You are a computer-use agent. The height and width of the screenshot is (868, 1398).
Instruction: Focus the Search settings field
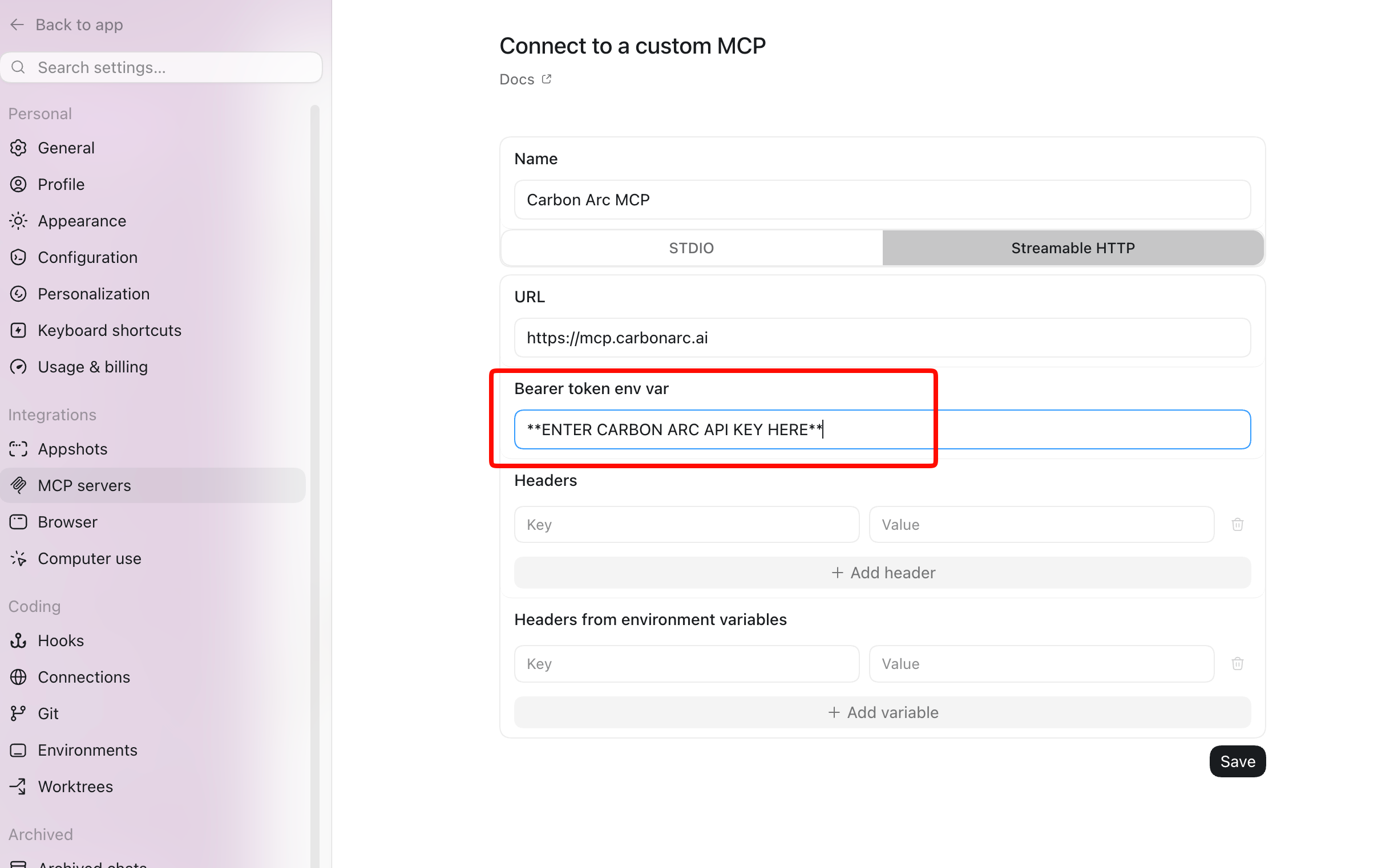[163, 68]
